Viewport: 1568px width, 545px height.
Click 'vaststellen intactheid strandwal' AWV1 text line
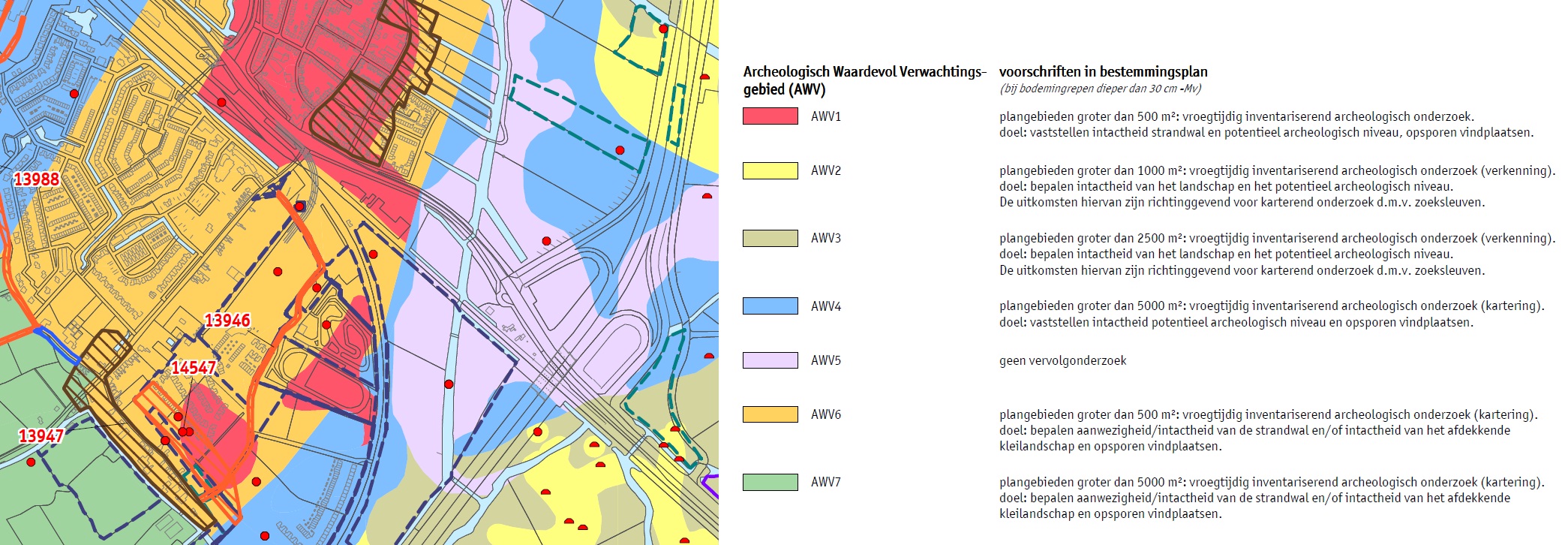[1266, 132]
